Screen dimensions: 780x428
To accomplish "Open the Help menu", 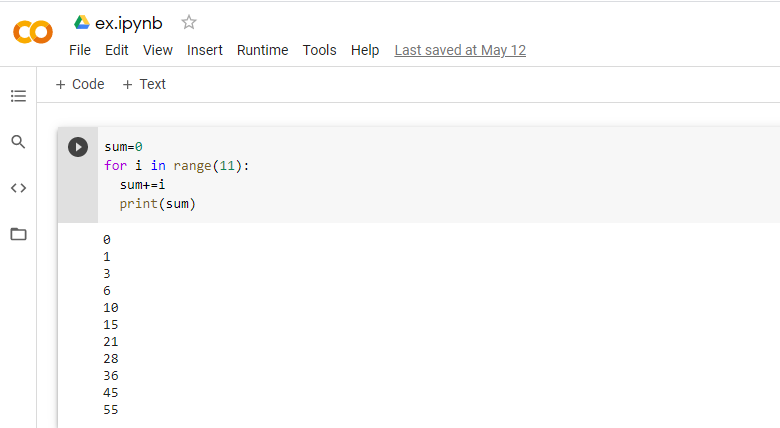I will (x=365, y=50).
